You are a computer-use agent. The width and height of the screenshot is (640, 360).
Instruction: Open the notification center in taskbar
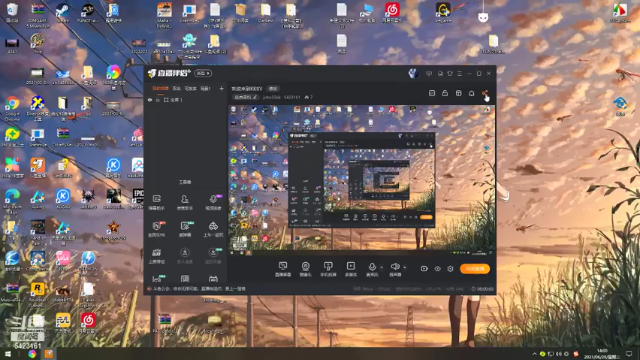629,354
